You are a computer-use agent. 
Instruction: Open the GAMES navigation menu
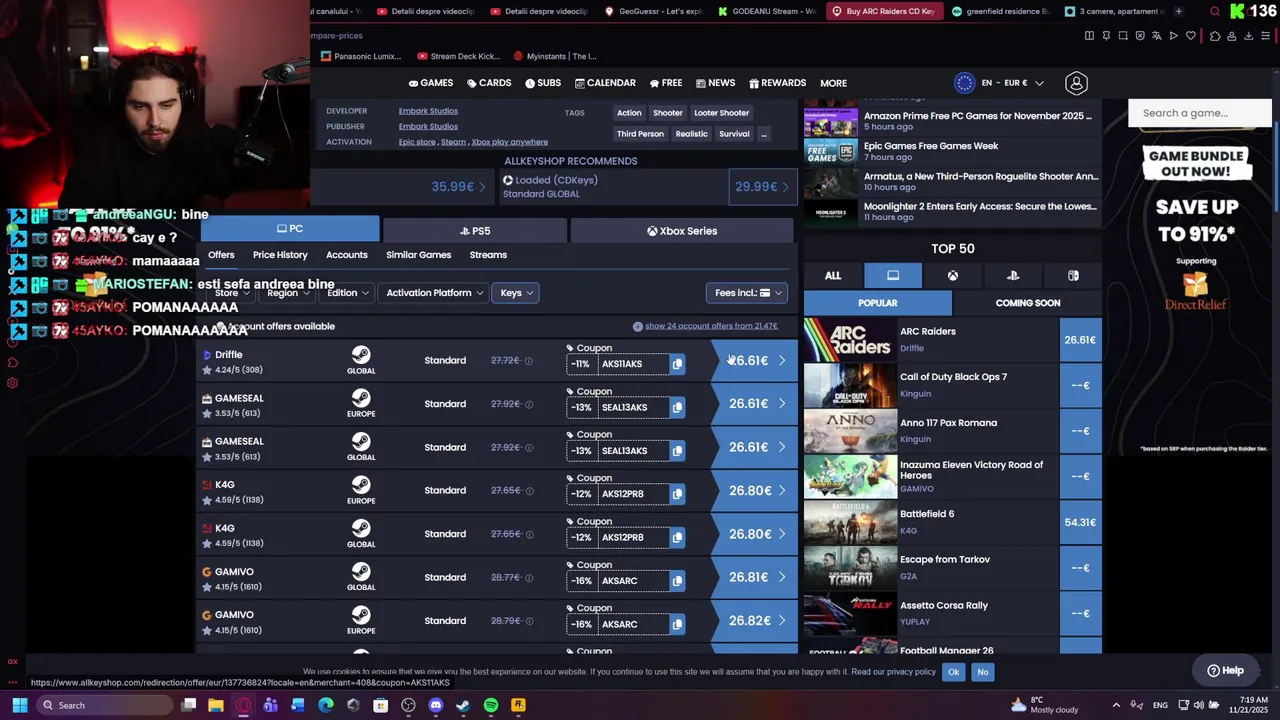pos(431,83)
